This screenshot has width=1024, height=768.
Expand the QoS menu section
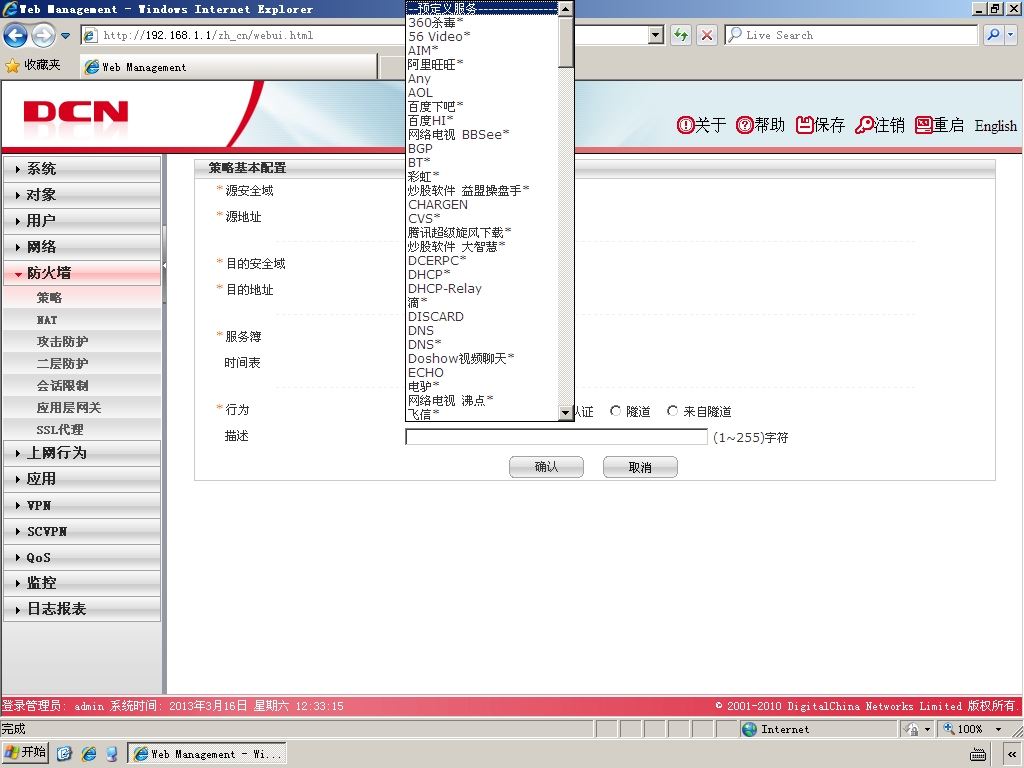coord(82,557)
